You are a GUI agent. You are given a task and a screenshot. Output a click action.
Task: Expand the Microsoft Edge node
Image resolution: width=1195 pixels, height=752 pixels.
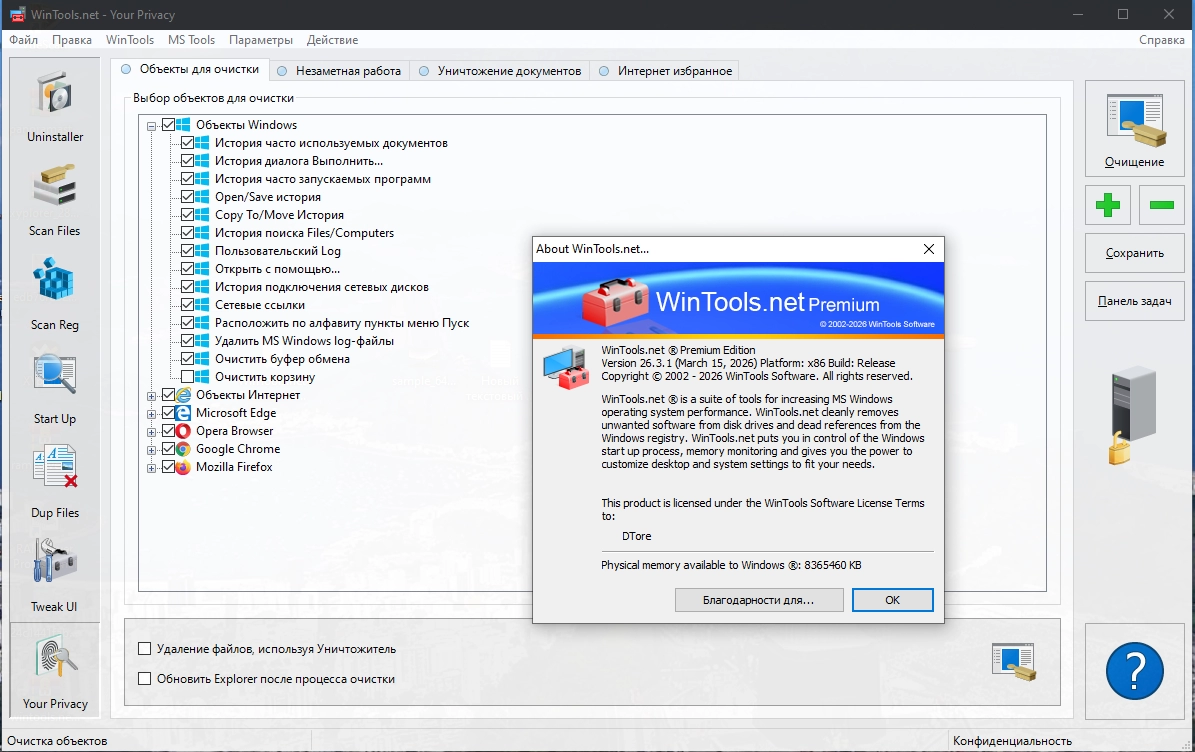click(x=152, y=414)
